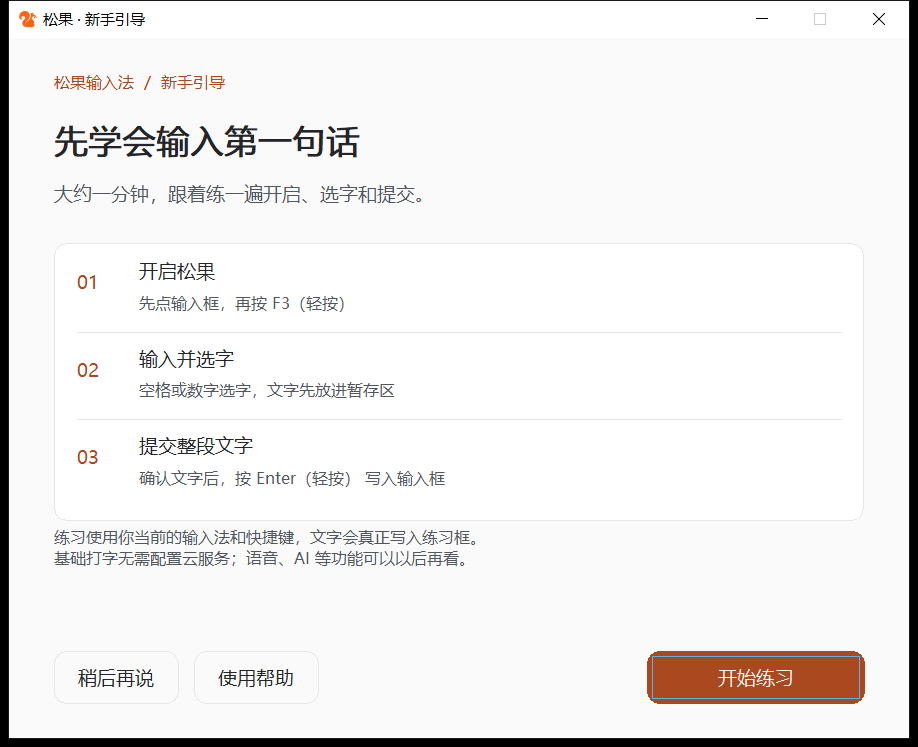The width and height of the screenshot is (918, 747).
Task: Select step title 提交整段文字
Action: [196, 446]
